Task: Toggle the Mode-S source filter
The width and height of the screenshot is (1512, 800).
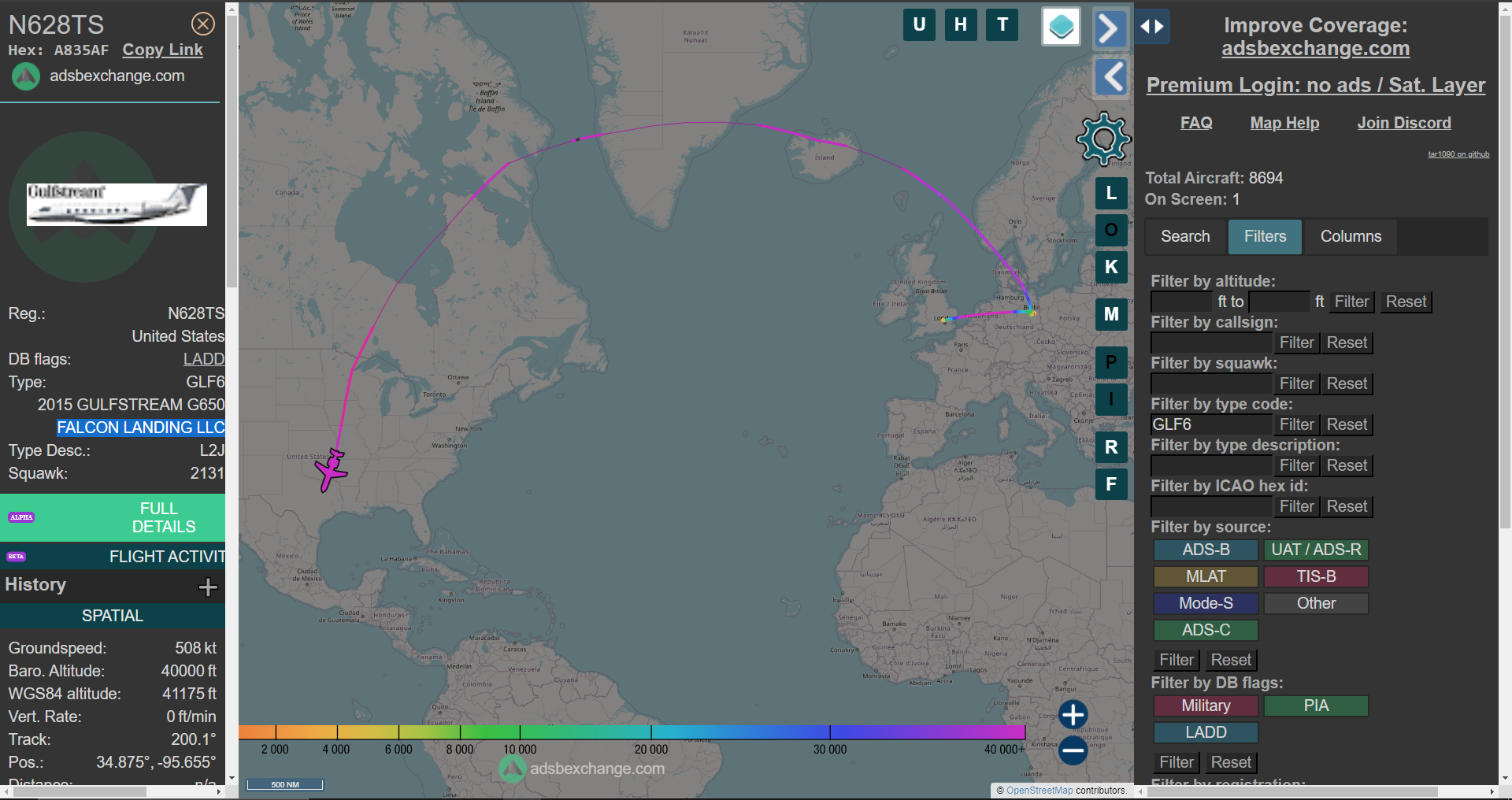Action: coord(1206,603)
